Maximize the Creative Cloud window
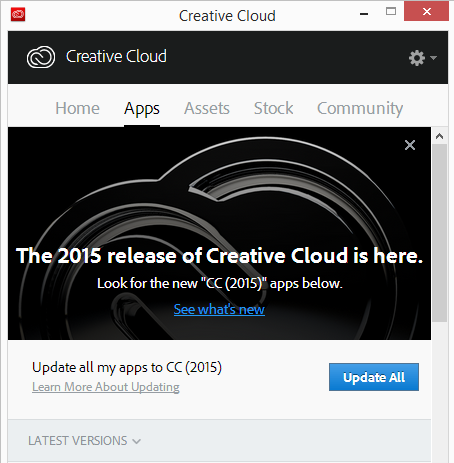Screen dimensions: 454x463 tap(391, 12)
